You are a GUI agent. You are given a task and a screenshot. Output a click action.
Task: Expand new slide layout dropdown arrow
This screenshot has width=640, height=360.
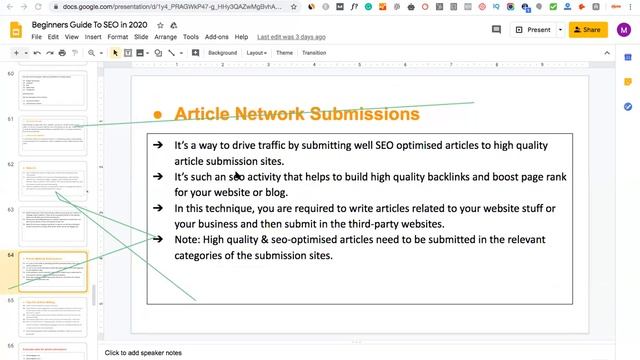point(26,53)
